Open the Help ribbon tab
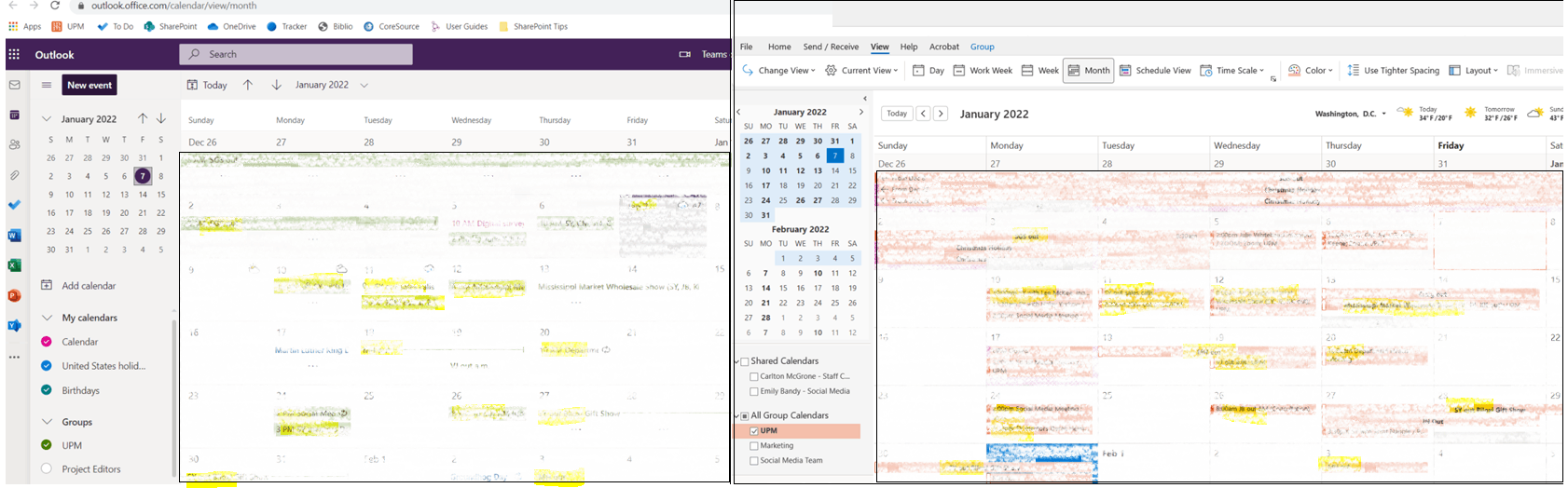This screenshot has width=1568, height=488. pyautogui.click(x=909, y=47)
